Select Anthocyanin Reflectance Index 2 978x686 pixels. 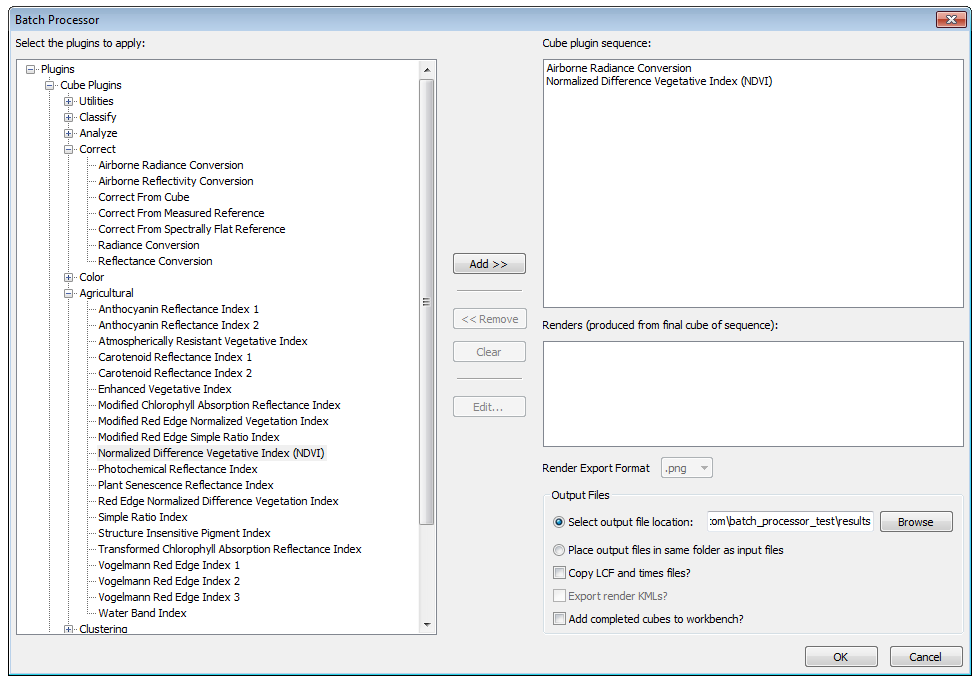tap(178, 326)
